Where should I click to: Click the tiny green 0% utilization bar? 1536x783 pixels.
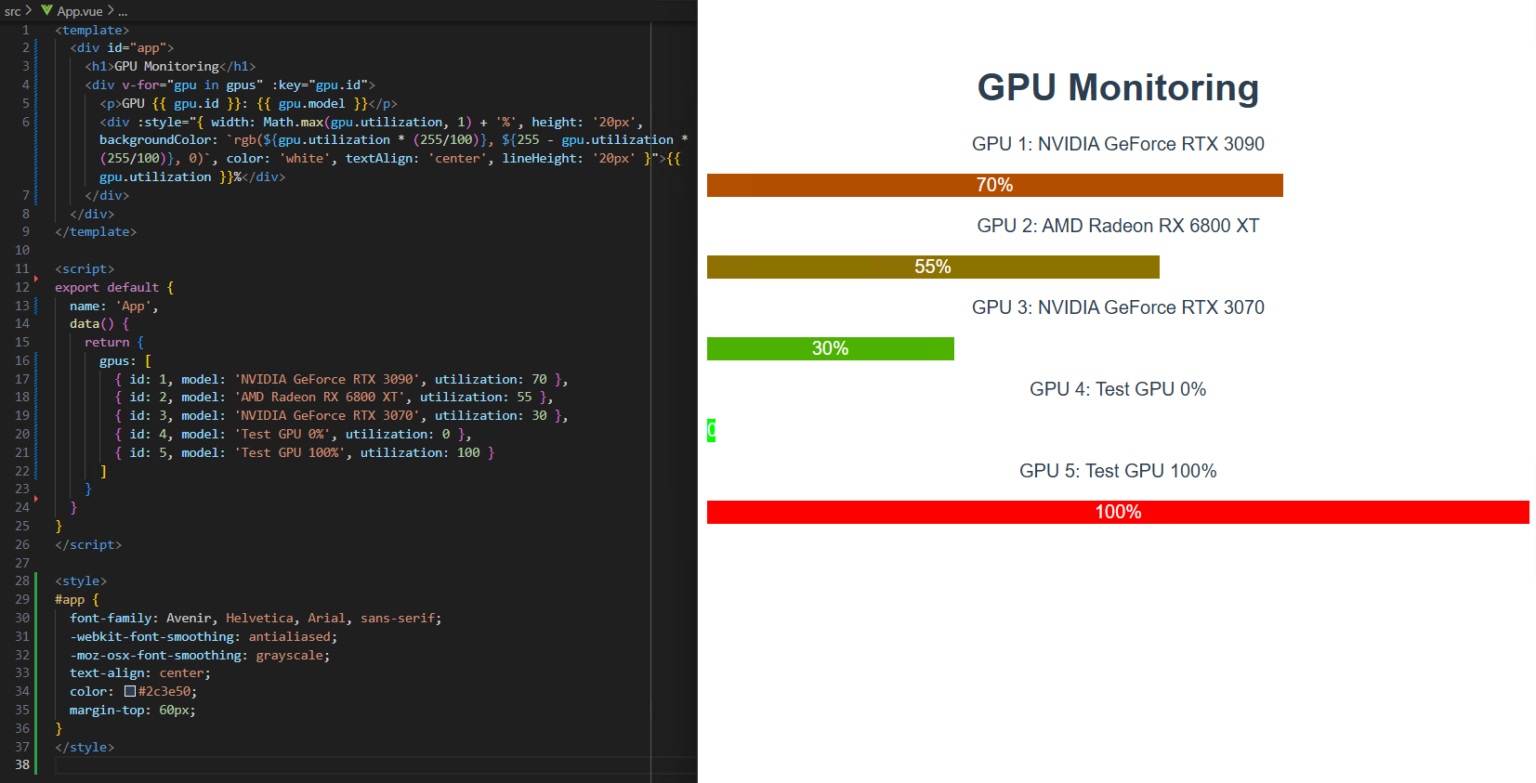[x=711, y=431]
